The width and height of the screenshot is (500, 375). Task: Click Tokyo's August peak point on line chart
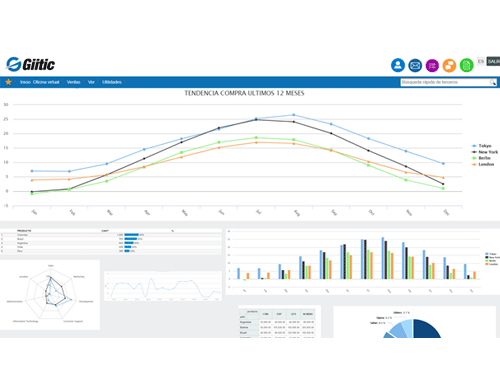pos(294,115)
